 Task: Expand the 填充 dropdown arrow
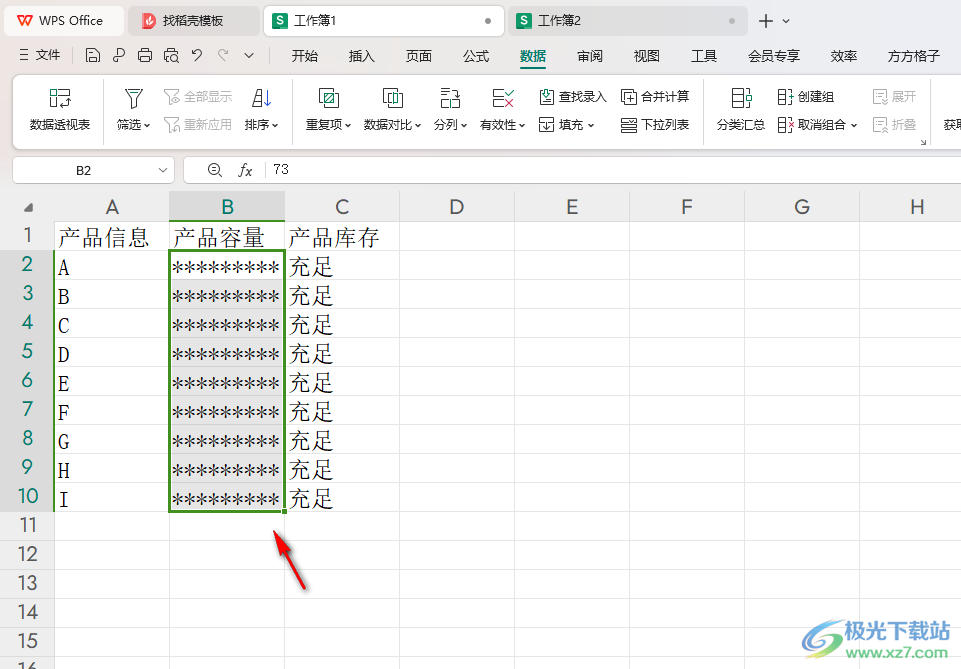[x=591, y=126]
